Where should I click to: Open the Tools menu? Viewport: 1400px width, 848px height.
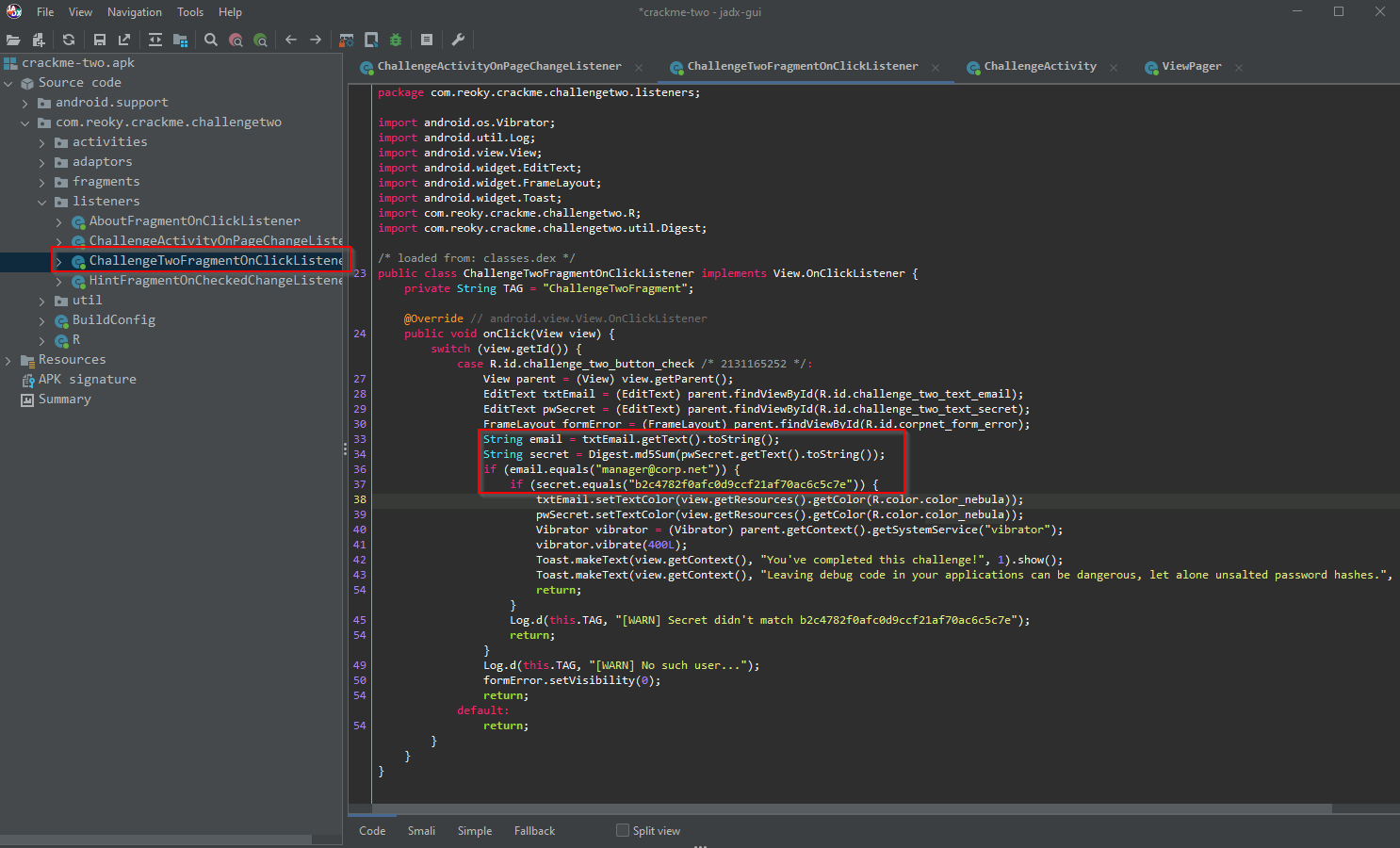(x=190, y=12)
